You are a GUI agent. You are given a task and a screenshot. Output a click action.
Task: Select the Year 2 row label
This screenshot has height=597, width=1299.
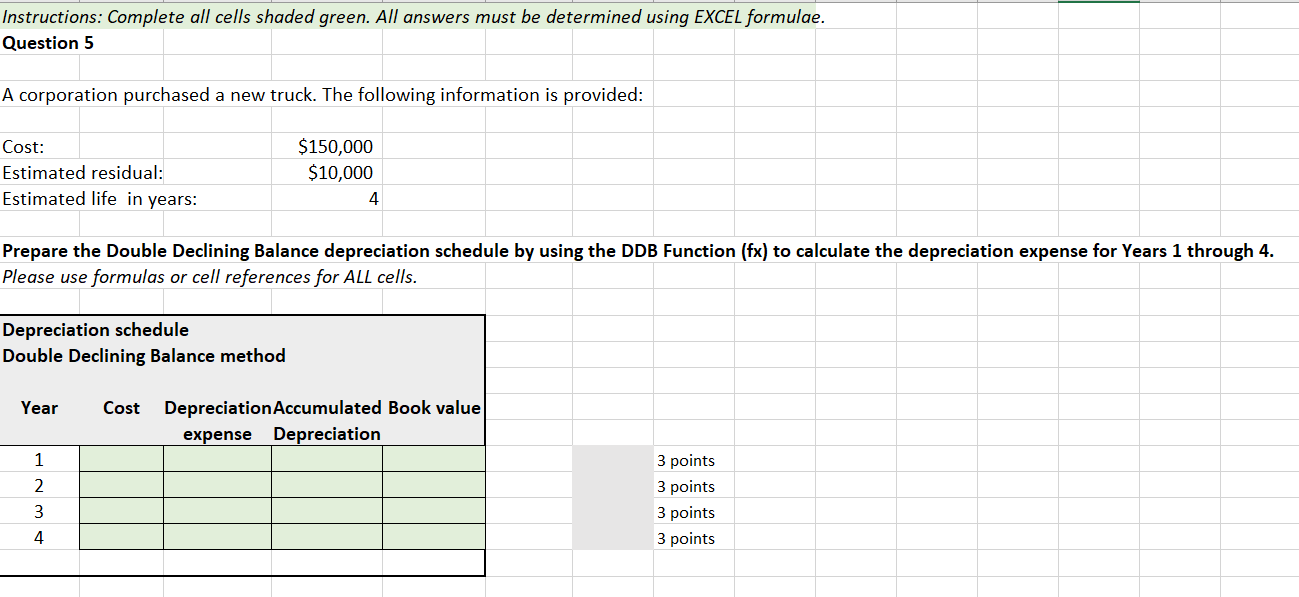pos(39,486)
